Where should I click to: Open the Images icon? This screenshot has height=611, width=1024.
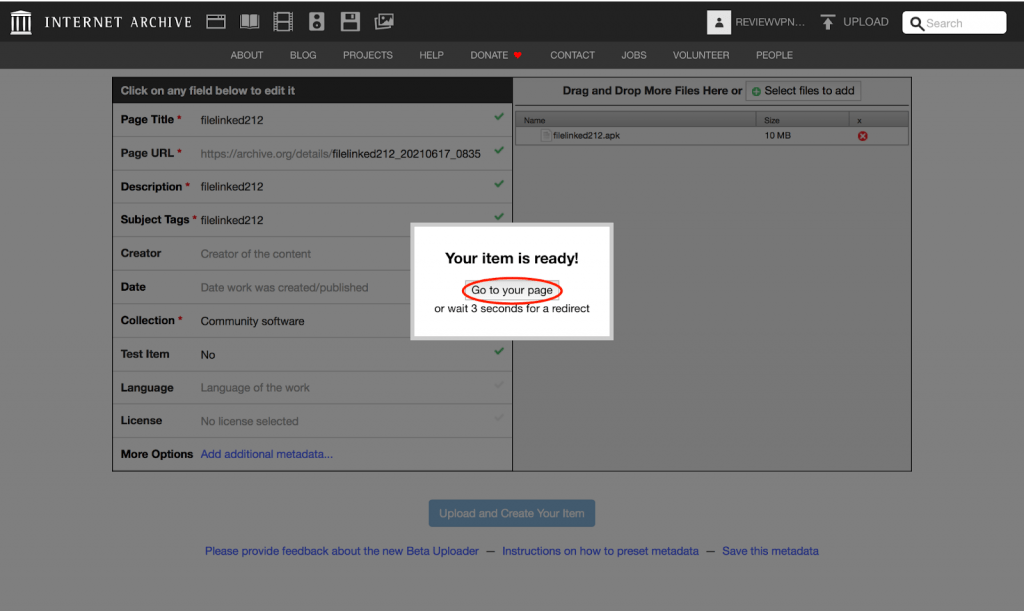tap(384, 22)
